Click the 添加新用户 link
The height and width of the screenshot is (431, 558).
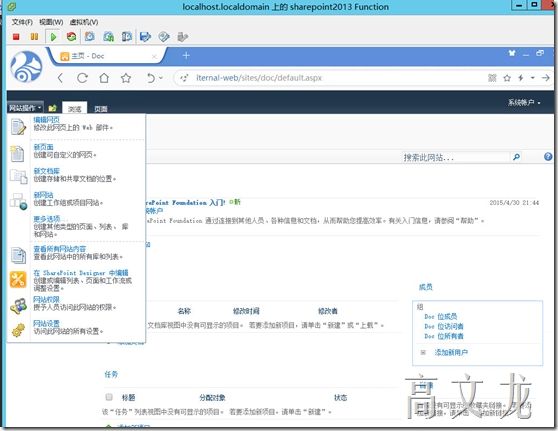(x=451, y=352)
